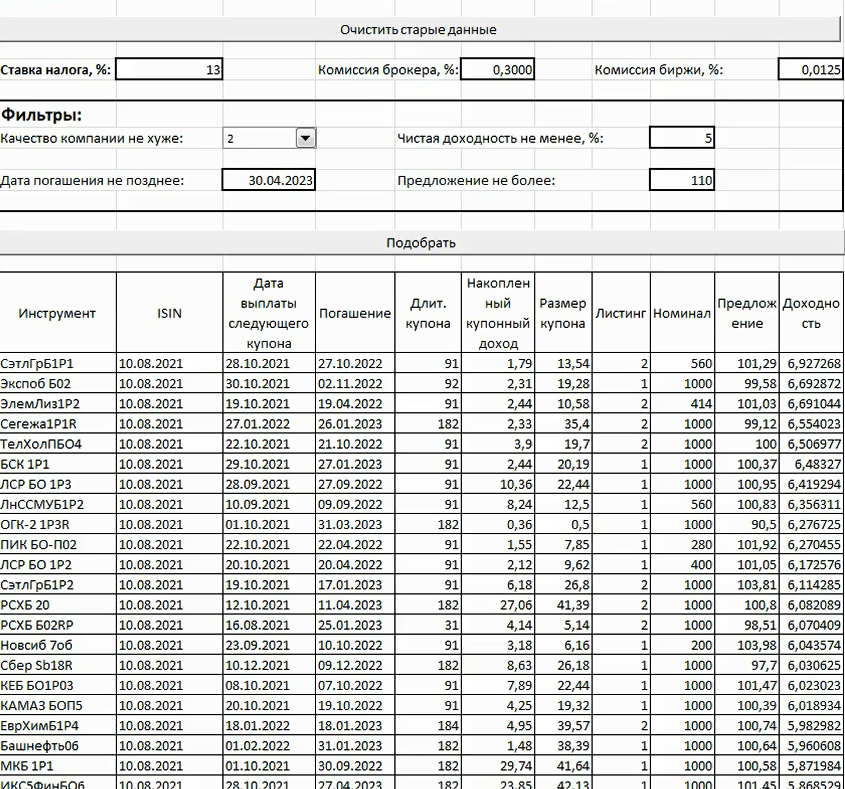The width and height of the screenshot is (845, 789).
Task: Select the 'ЛСР БО 1Р3' instrument cell
Action: point(58,484)
